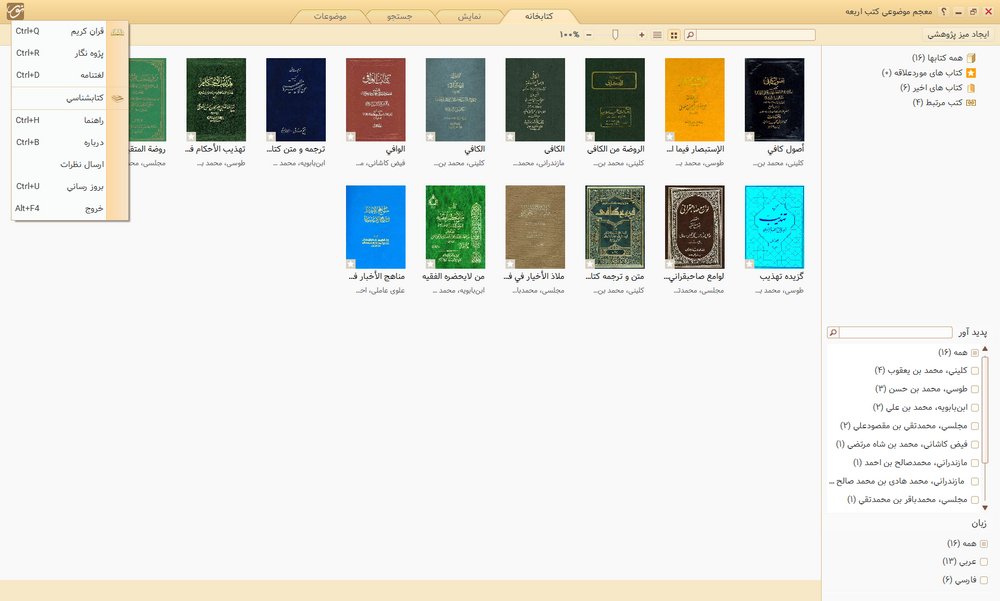
Task: Check author filter مجلسي، محمدتقي بن مقصودعلي
Action: pos(974,426)
